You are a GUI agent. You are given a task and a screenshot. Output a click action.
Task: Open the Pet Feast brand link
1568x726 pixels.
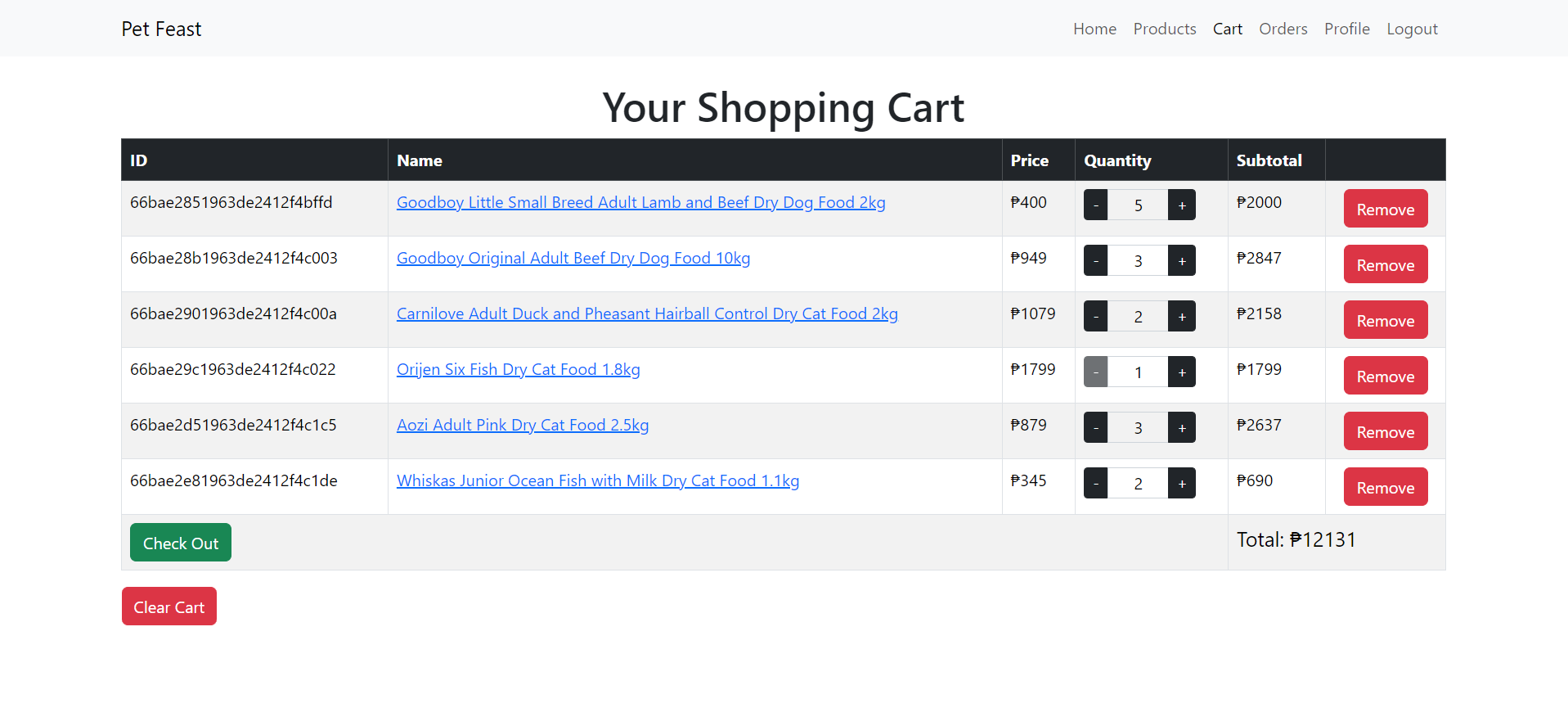coord(161,29)
